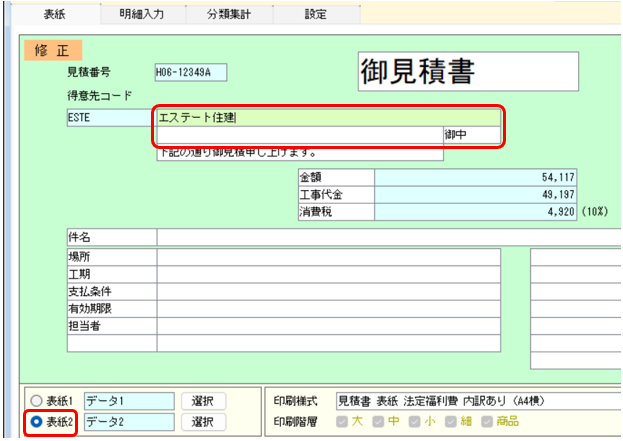623x441 pixels.
Task: Click the 下記の通り御見積申し上げます text field
Action: (x=300, y=153)
